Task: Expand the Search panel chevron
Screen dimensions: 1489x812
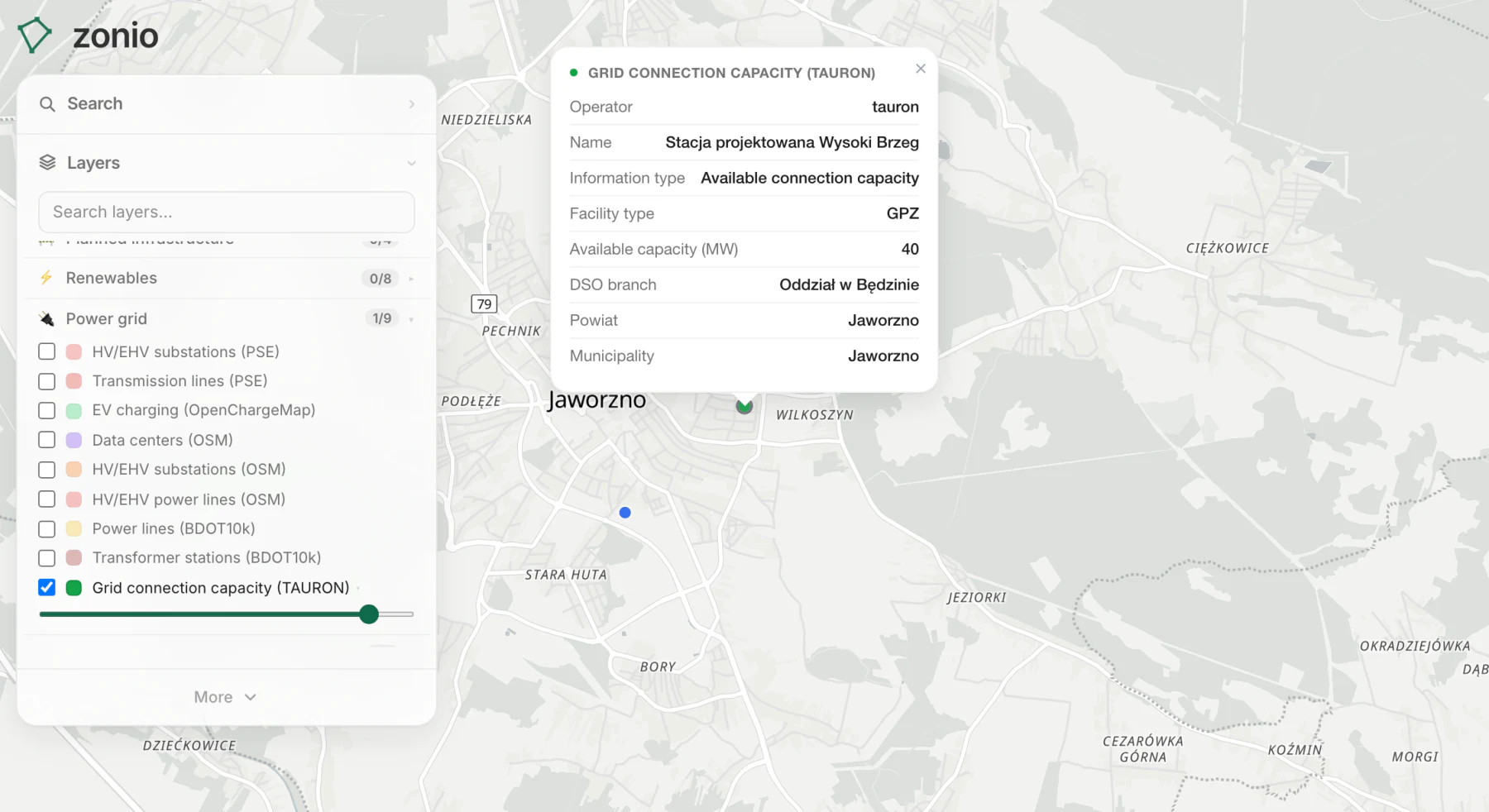Action: [x=411, y=104]
